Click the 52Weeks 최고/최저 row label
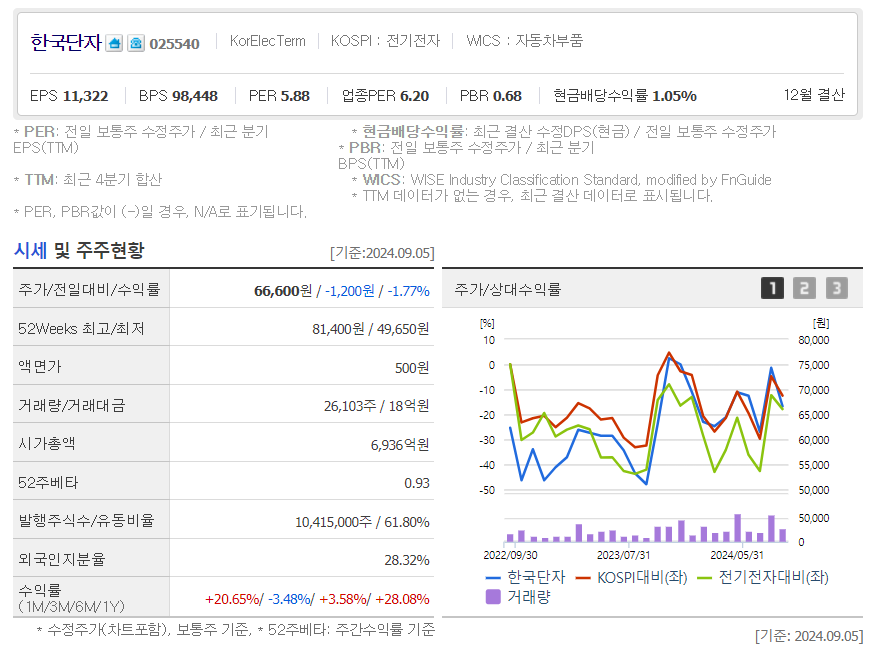The height and width of the screenshot is (649, 882). [x=81, y=328]
